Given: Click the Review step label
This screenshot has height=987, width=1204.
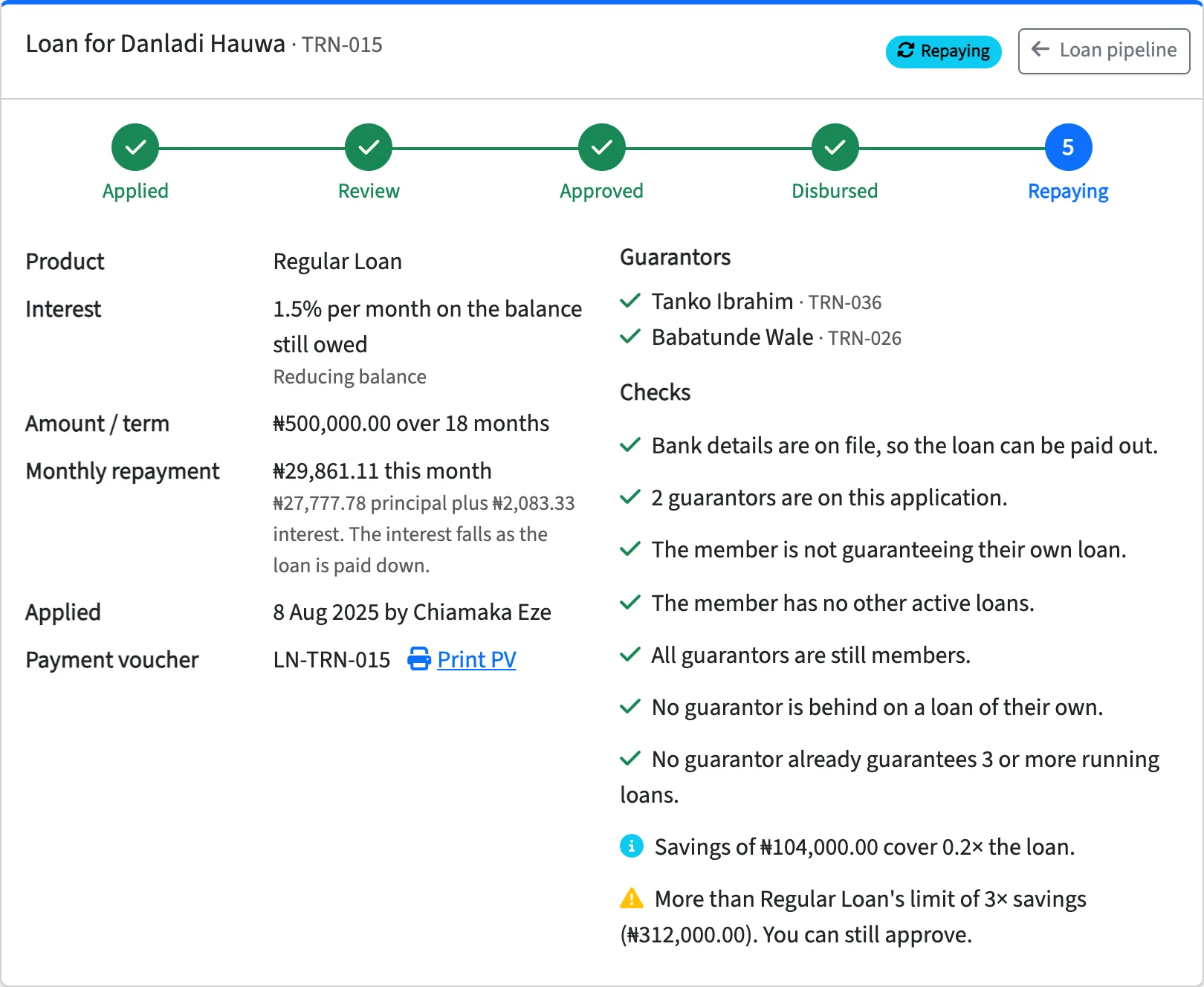Looking at the screenshot, I should coord(369,191).
